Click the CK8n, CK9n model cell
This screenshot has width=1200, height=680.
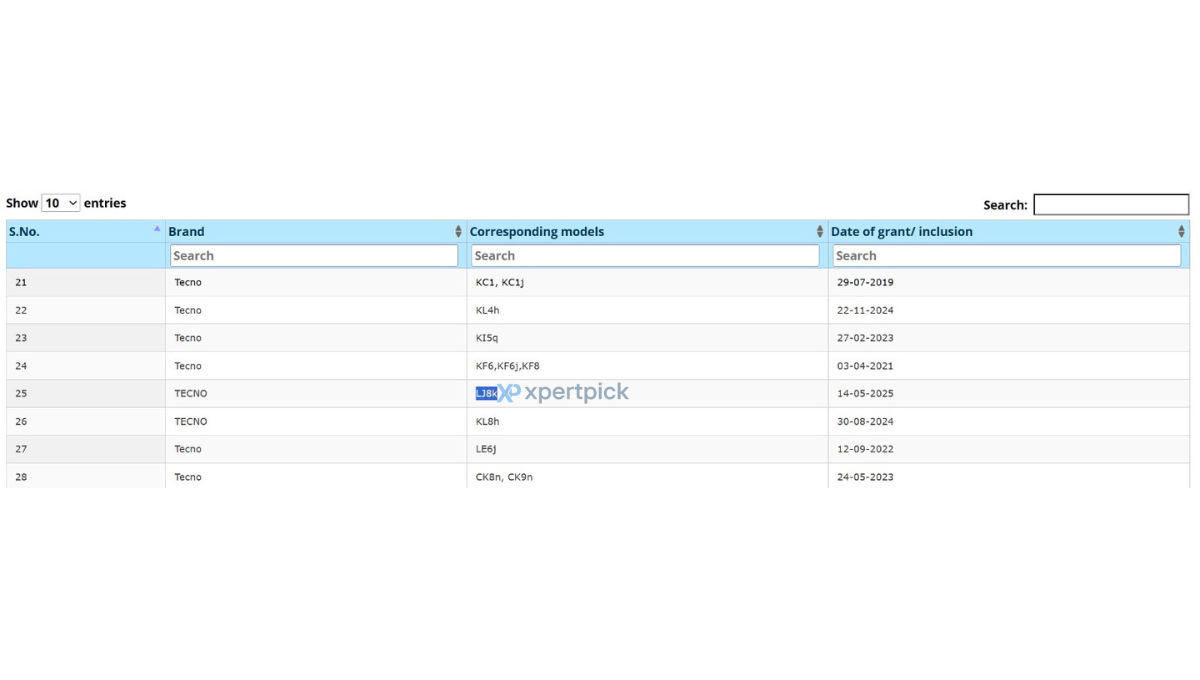click(x=504, y=477)
